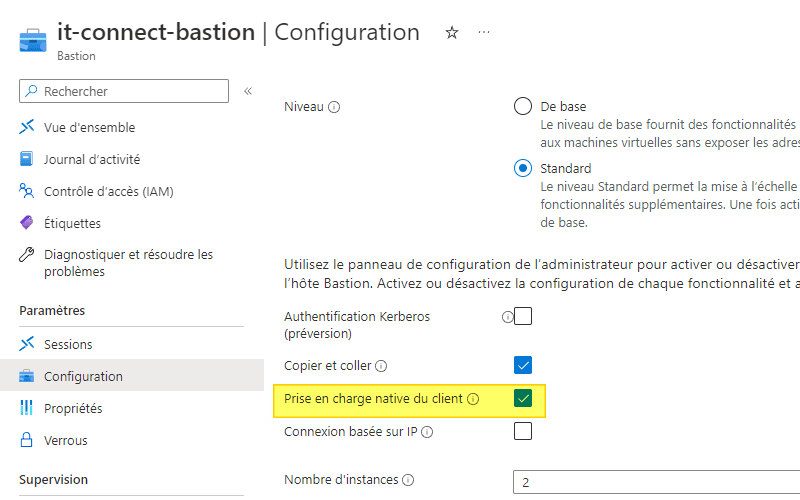Click the Propriétés bars icon
Viewport: 800px width, 500px height.
pos(27,408)
